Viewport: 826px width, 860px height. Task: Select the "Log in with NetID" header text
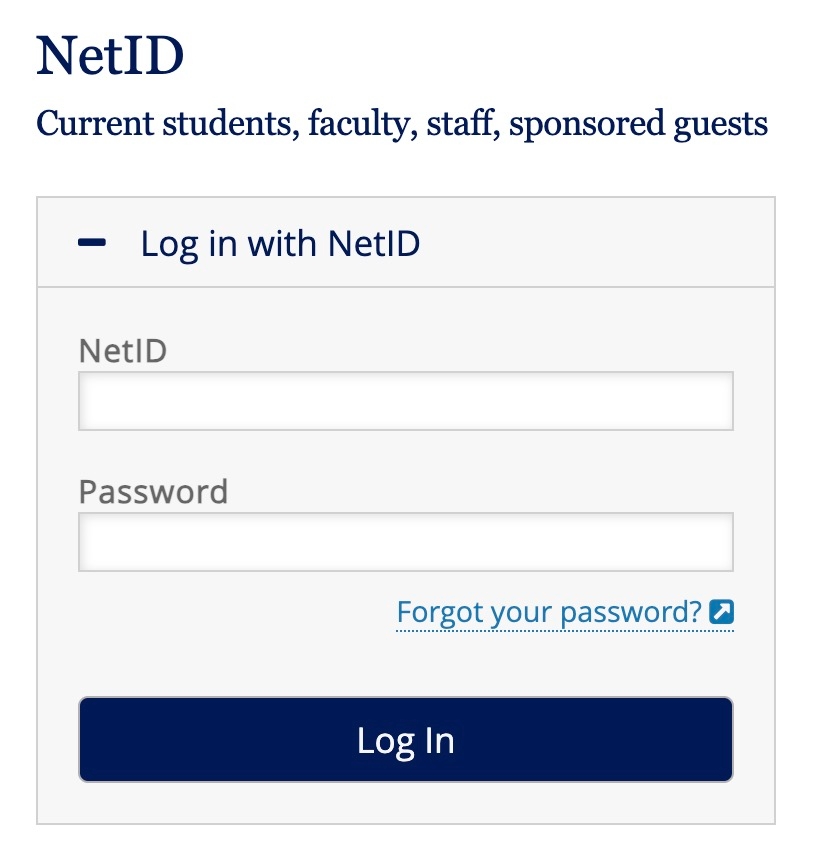click(x=280, y=243)
